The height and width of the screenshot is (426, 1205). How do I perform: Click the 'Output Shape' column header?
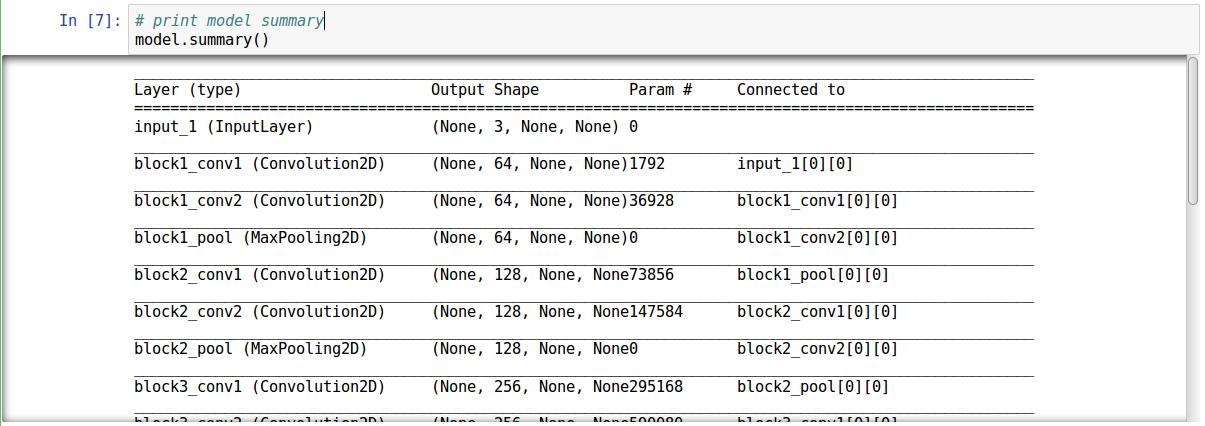coord(485,90)
